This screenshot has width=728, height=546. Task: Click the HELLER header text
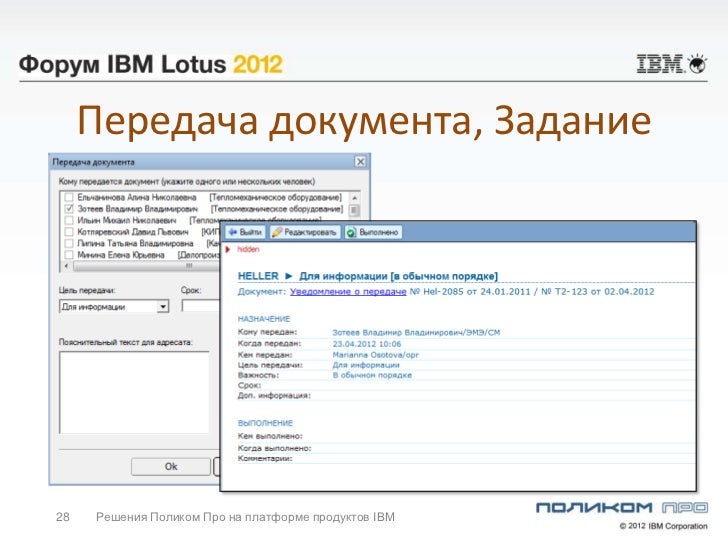(258, 276)
